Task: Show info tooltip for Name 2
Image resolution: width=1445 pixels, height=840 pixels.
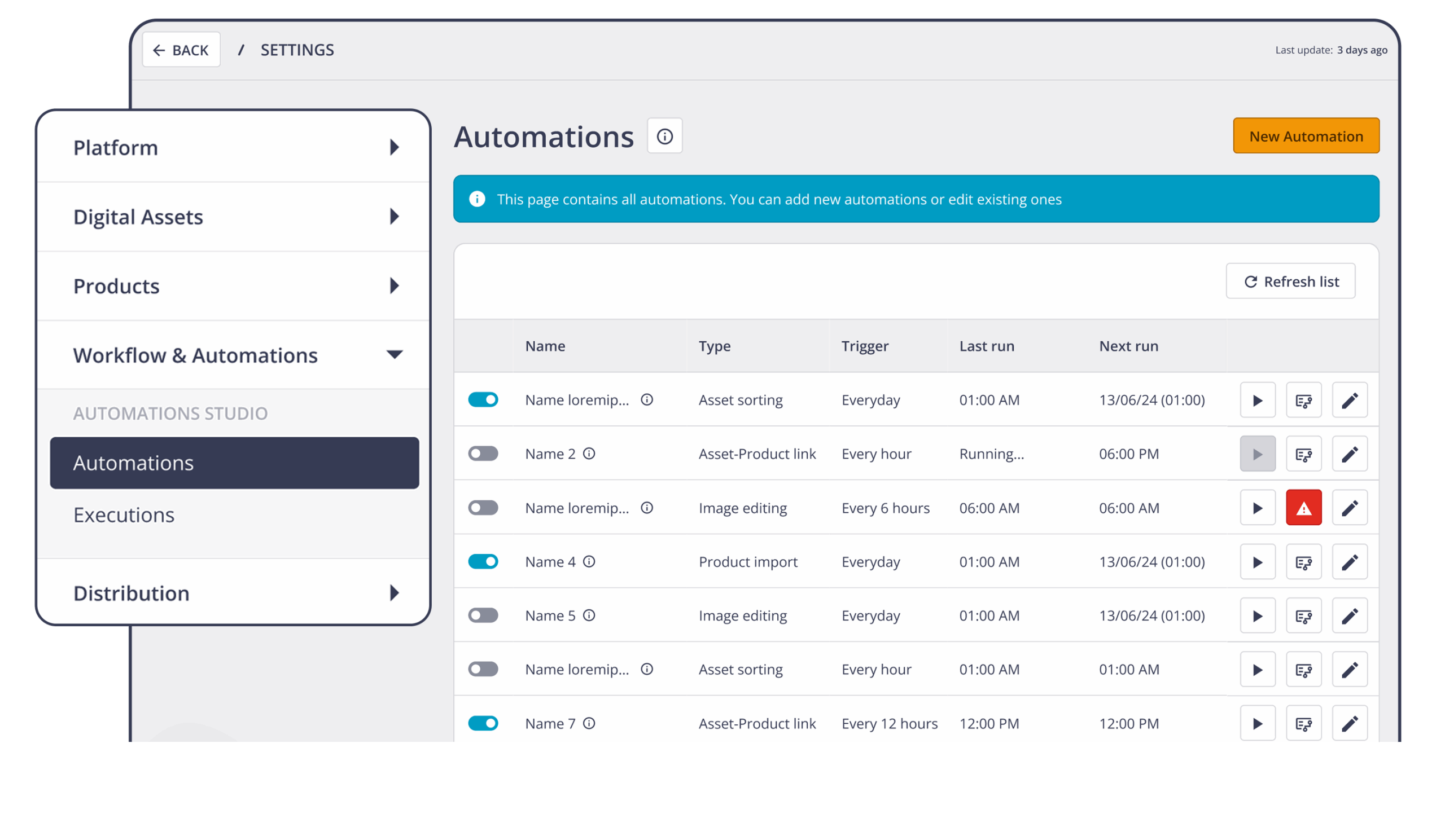Action: pyautogui.click(x=589, y=454)
